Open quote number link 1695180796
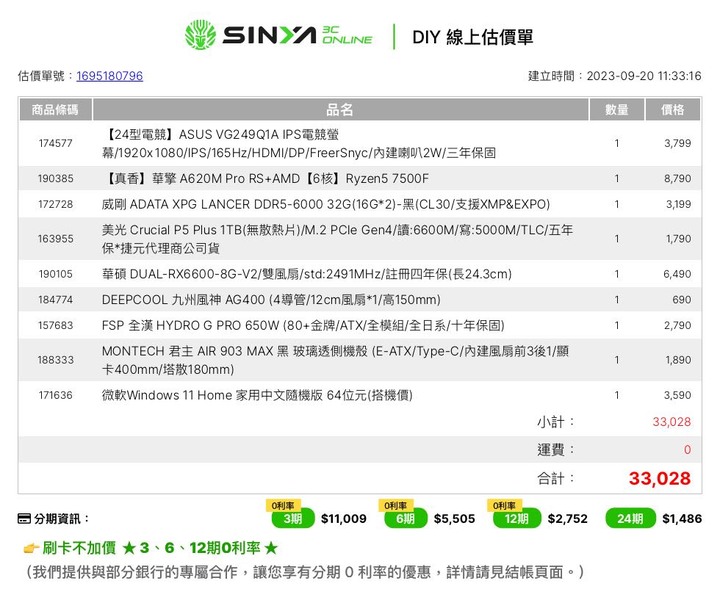The height and width of the screenshot is (600, 720). click(110, 76)
